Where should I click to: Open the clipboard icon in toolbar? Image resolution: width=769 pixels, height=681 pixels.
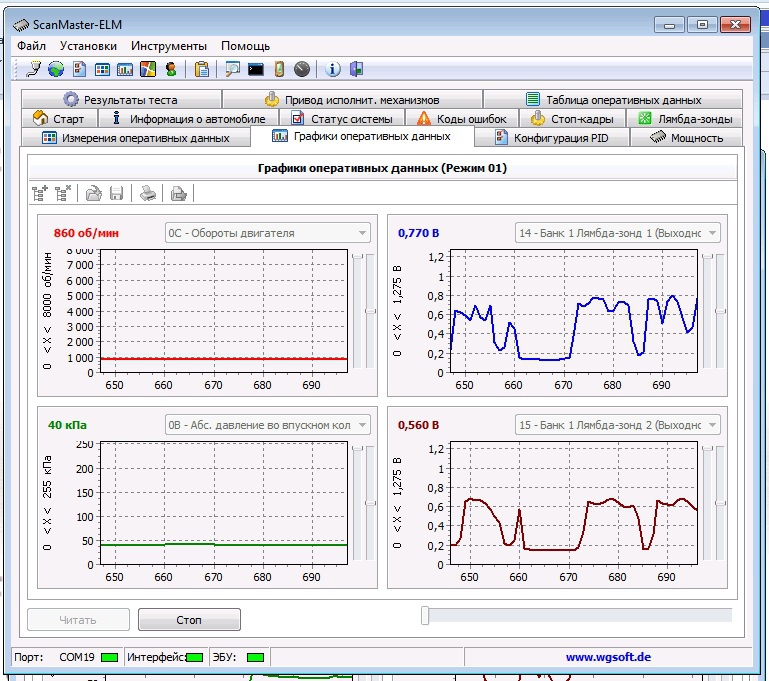click(202, 69)
